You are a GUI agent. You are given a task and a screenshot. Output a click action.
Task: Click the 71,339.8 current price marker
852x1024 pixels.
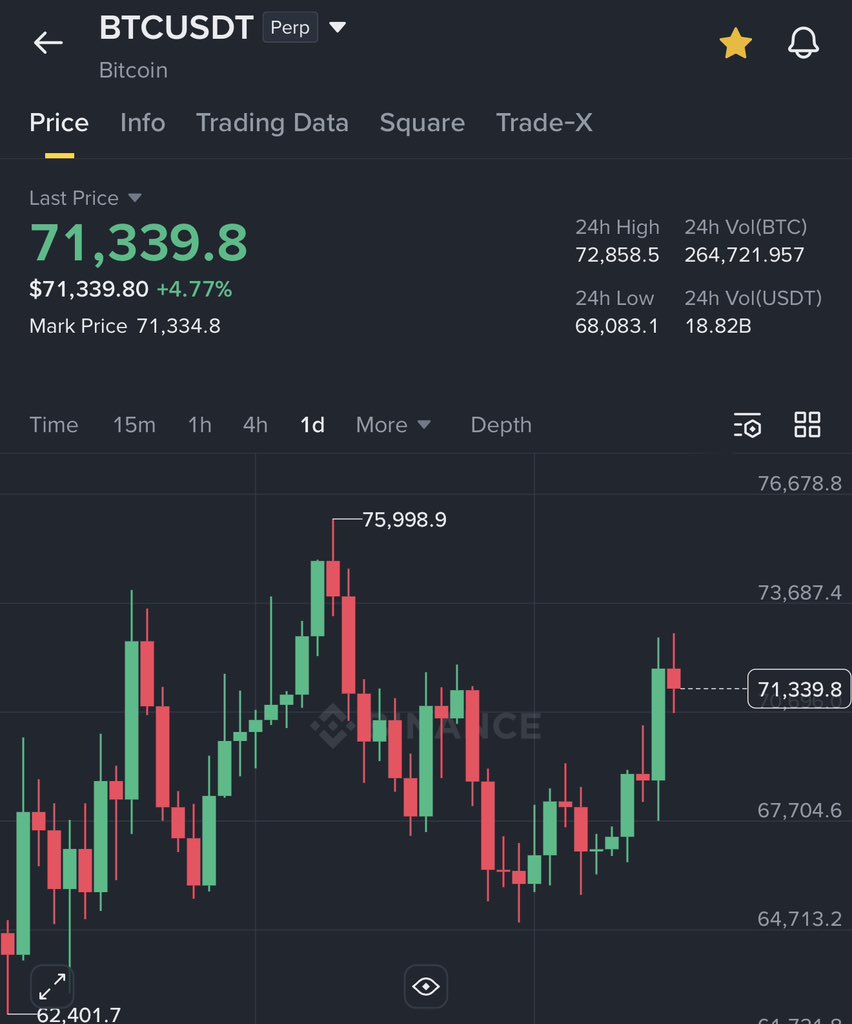[798, 689]
